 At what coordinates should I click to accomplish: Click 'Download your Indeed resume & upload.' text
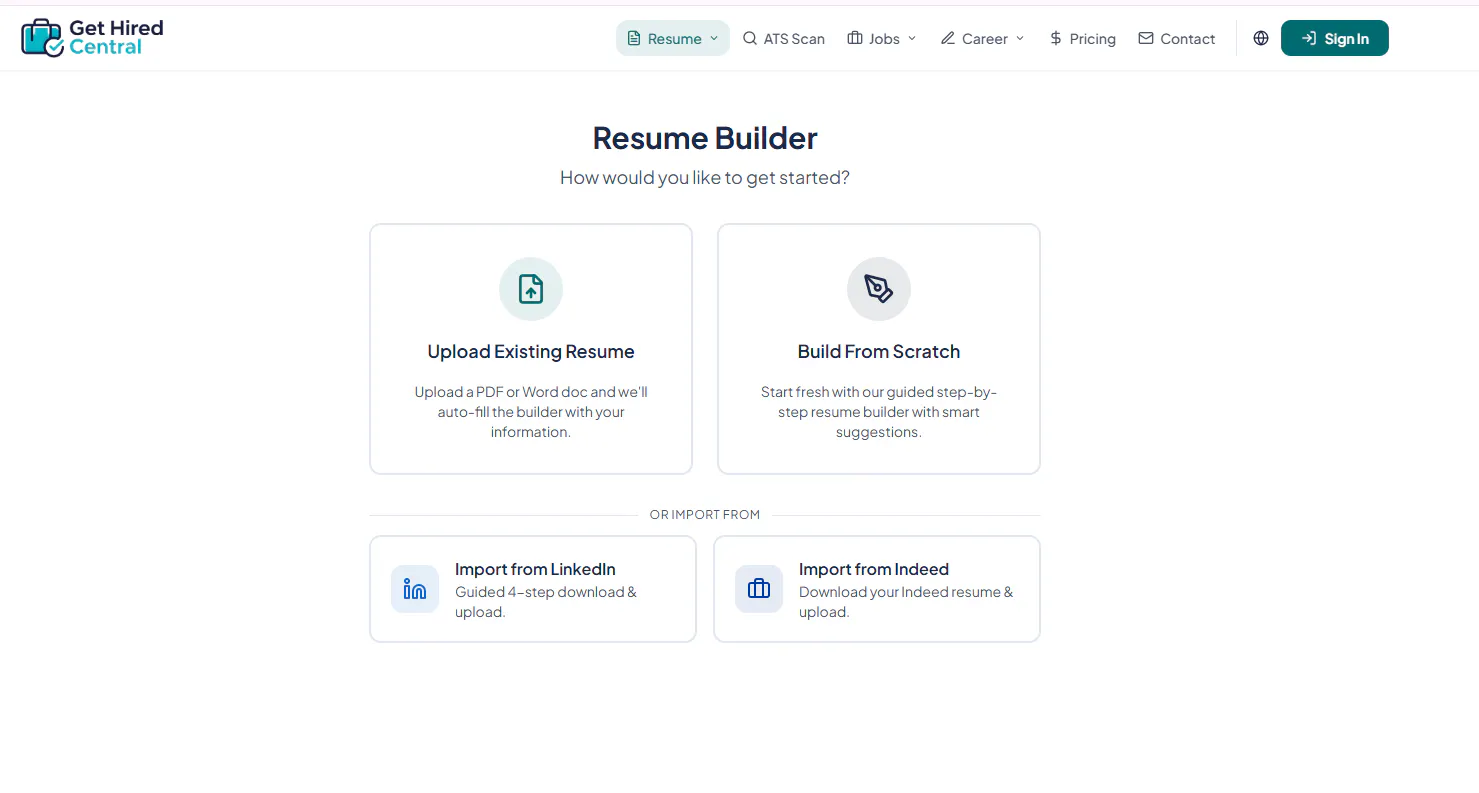click(906, 602)
